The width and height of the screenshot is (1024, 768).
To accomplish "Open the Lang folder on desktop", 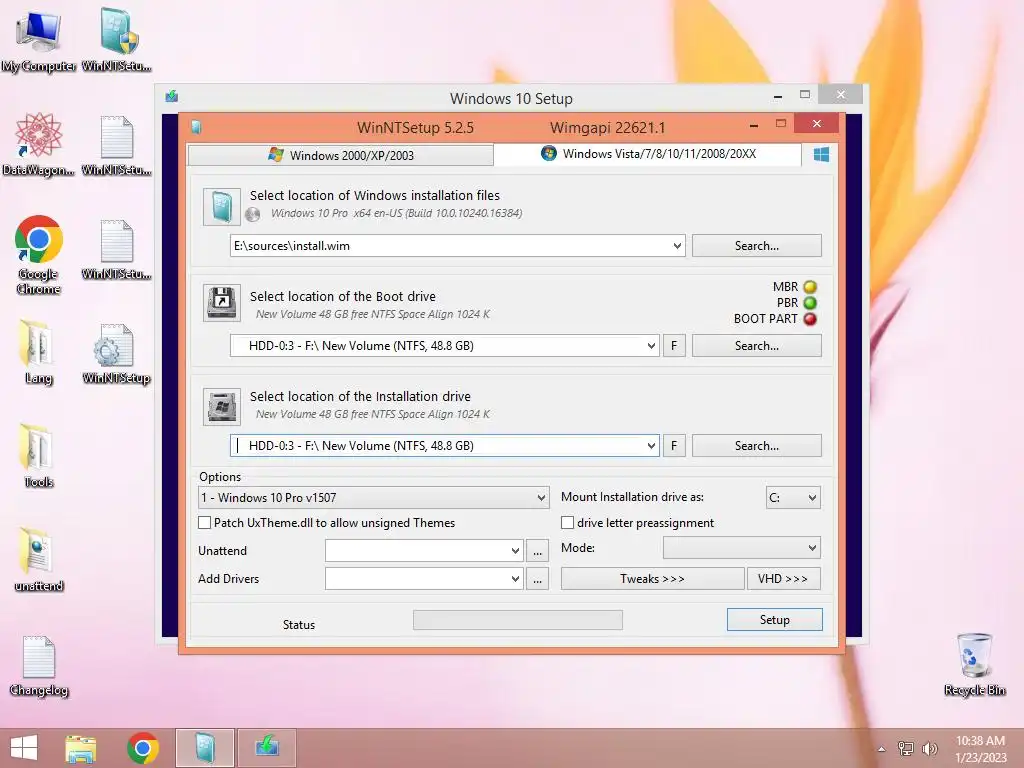I will 39,353.
